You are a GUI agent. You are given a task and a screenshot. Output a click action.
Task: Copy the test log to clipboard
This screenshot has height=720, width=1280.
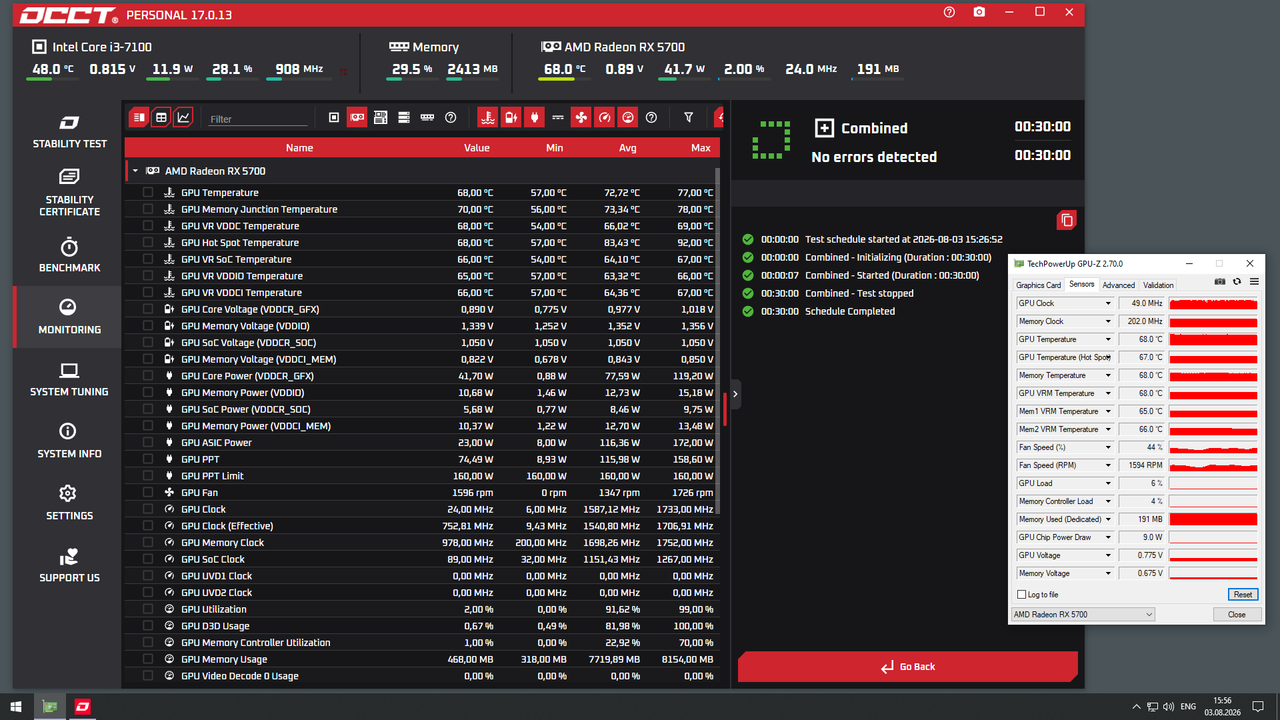(1066, 220)
